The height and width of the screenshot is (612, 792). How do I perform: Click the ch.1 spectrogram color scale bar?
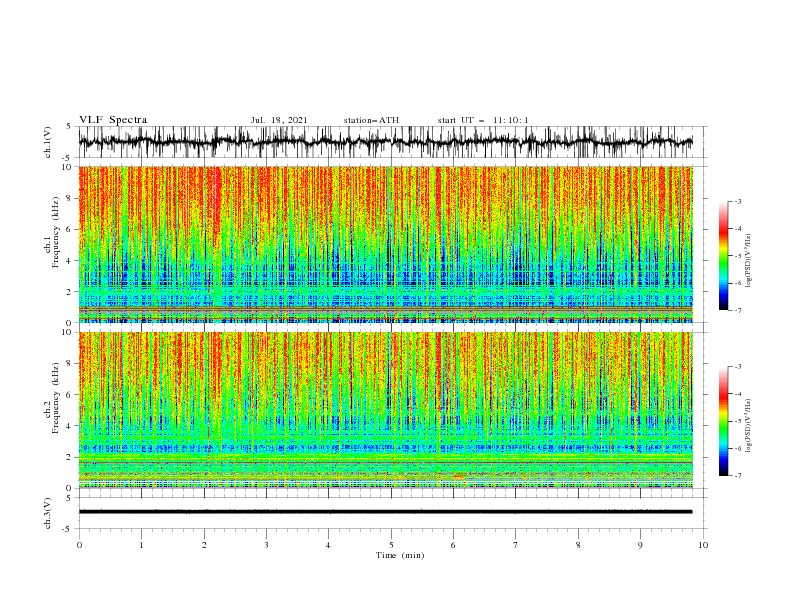click(724, 256)
